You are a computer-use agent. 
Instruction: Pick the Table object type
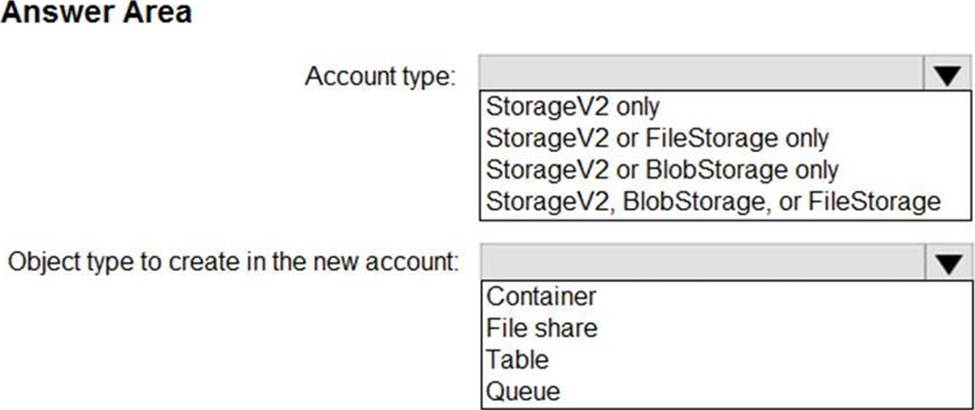(517, 359)
